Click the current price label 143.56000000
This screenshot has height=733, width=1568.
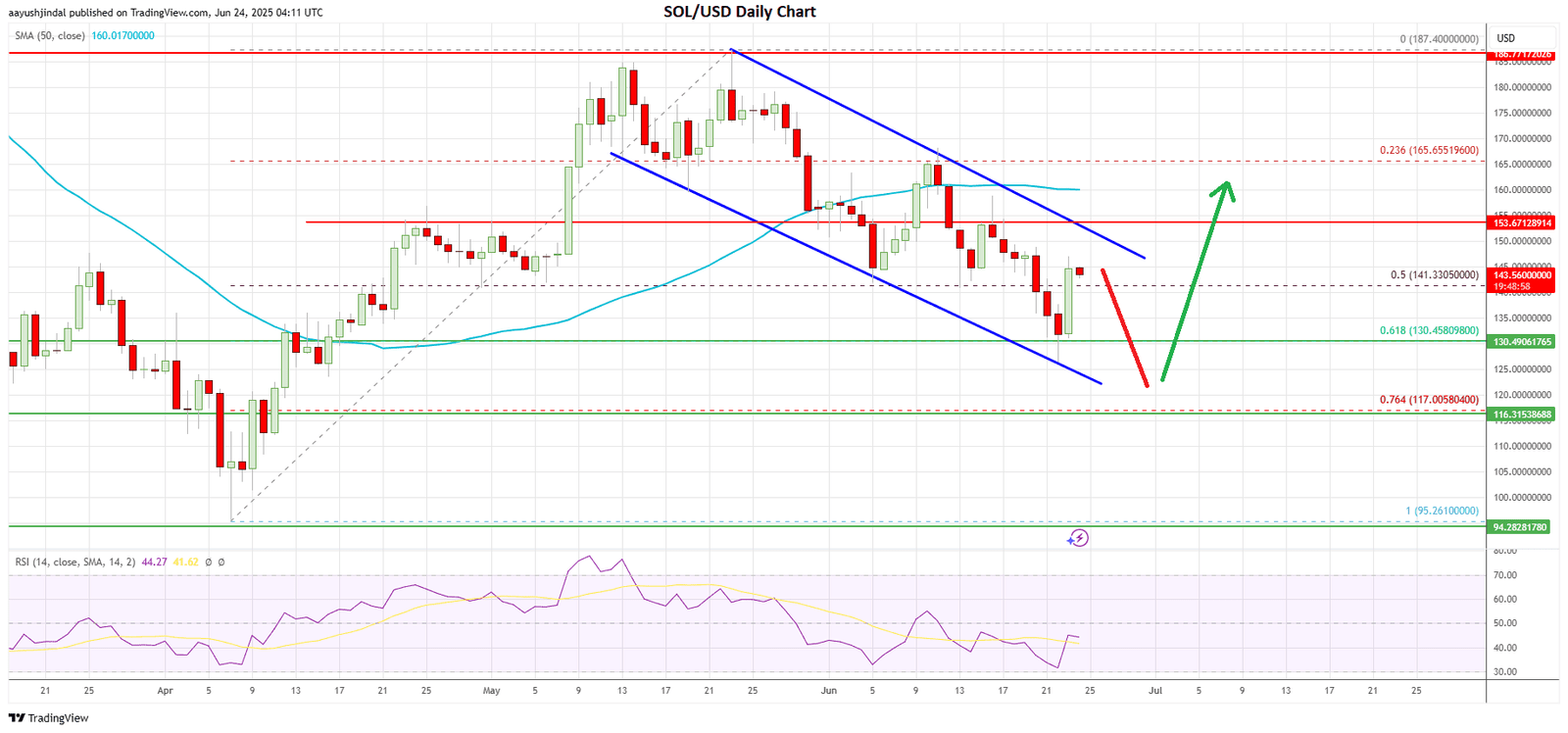point(1522,275)
